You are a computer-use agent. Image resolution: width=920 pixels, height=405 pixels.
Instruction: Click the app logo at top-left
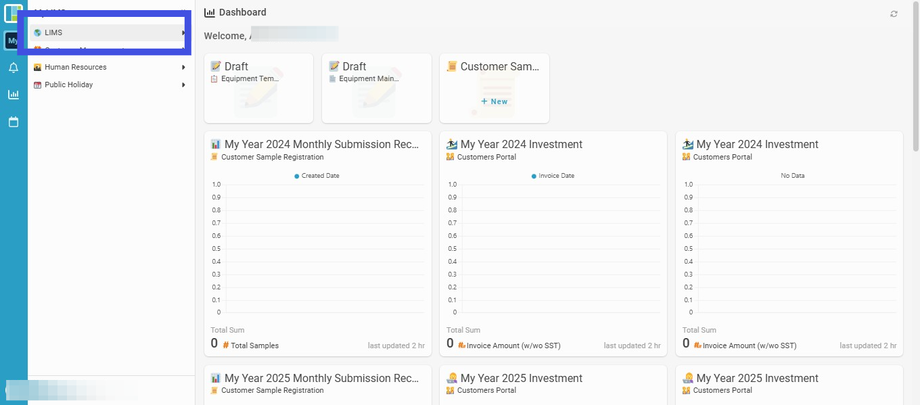[12, 13]
